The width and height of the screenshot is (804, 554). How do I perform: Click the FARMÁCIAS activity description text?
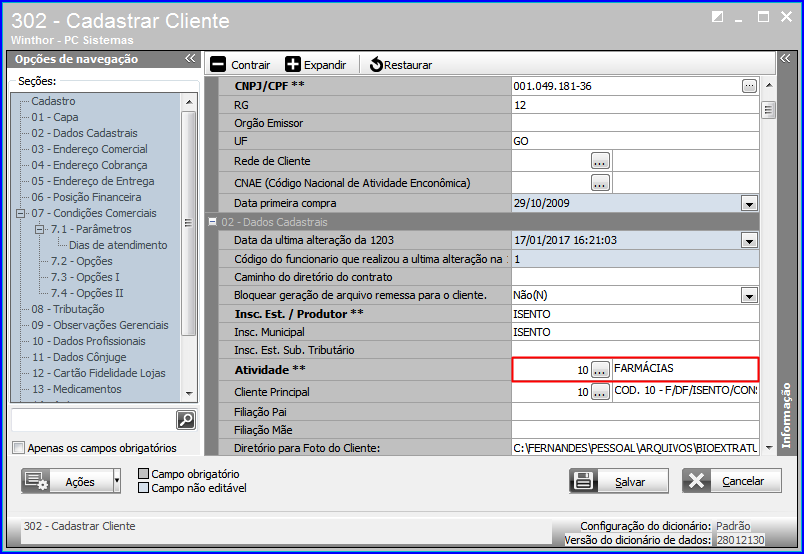pyautogui.click(x=644, y=368)
